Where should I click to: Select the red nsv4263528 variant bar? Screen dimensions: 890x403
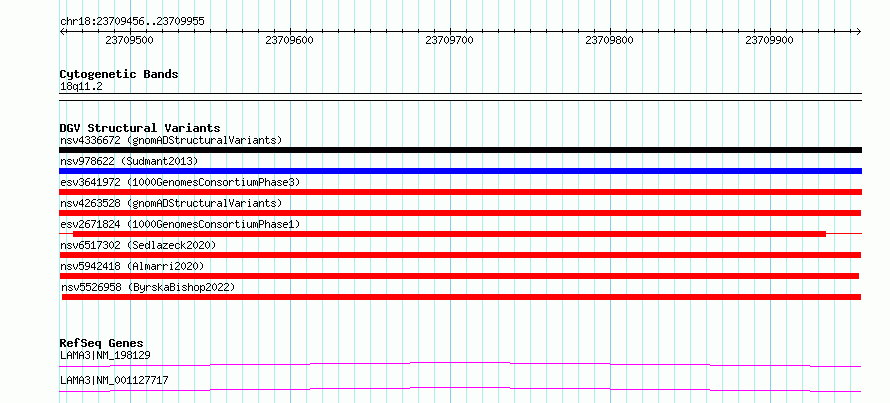460,213
